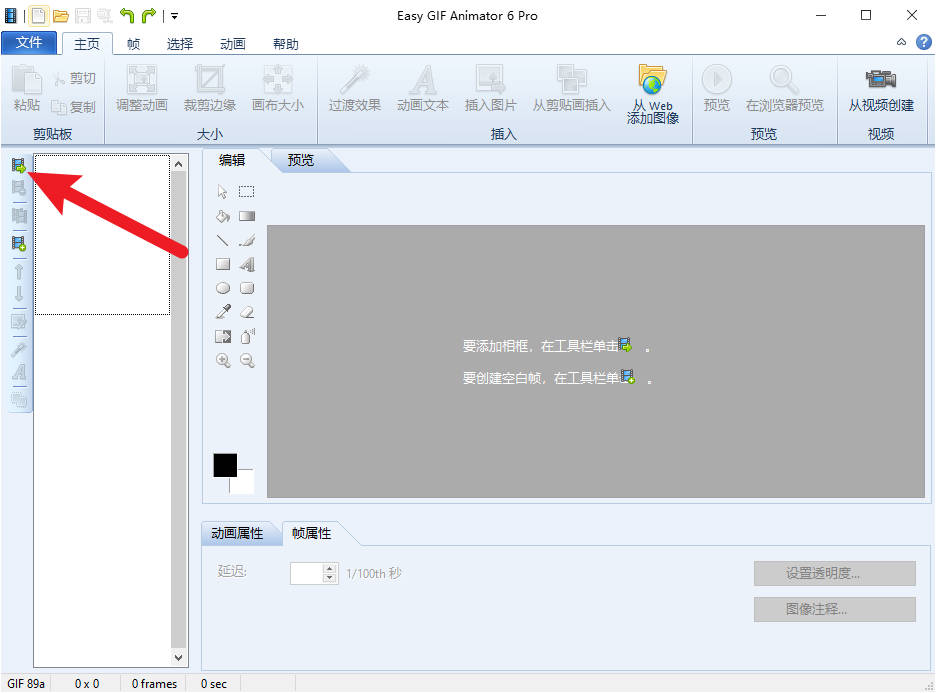Open the 文件 menu
This screenshot has width=936, height=693.
pyautogui.click(x=29, y=42)
